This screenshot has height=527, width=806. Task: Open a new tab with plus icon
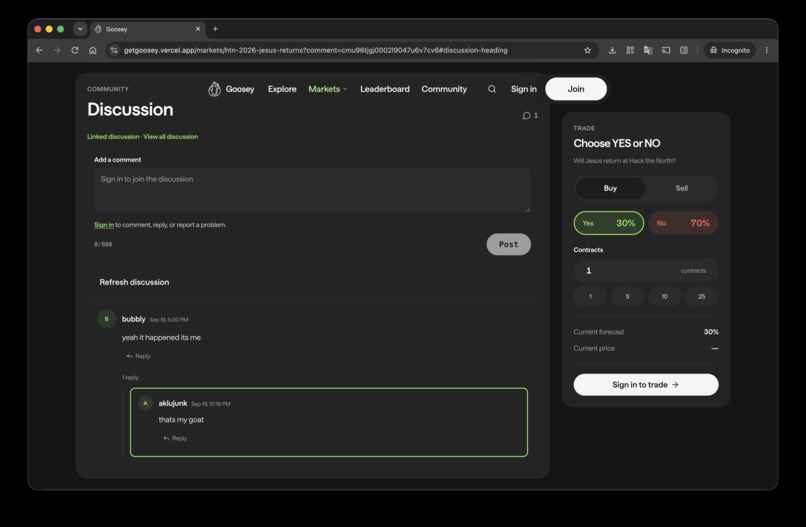point(215,29)
